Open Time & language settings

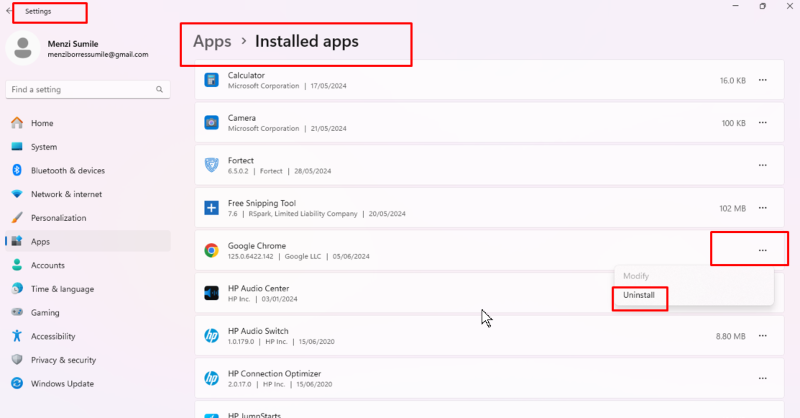[88, 289]
